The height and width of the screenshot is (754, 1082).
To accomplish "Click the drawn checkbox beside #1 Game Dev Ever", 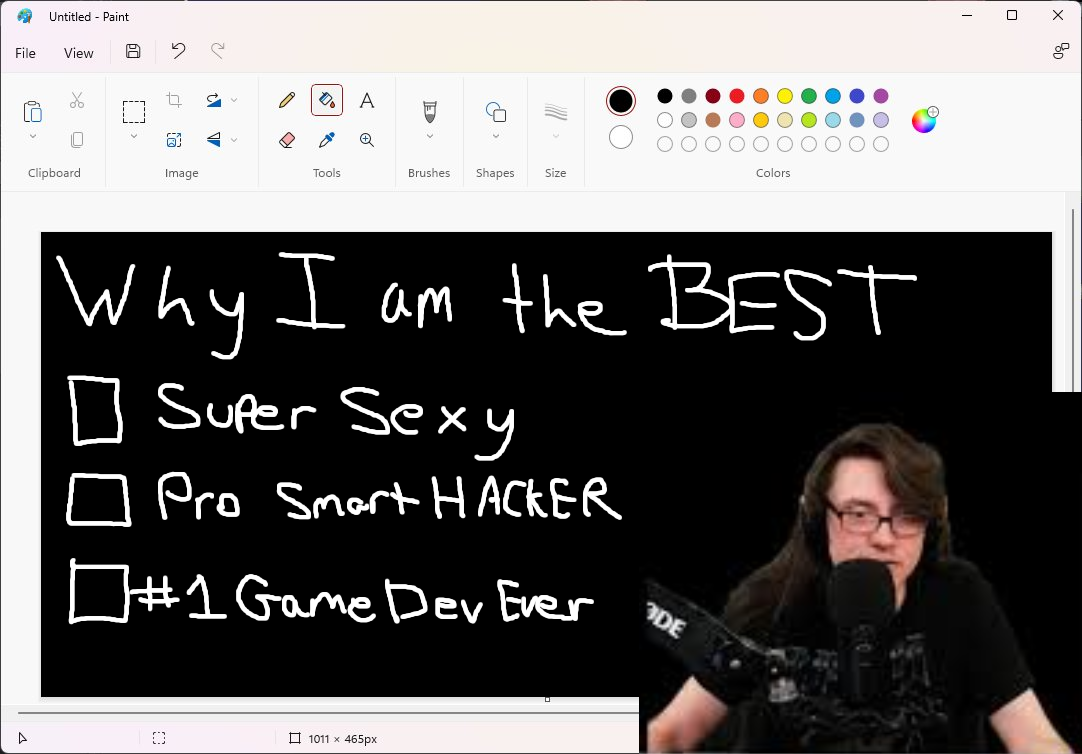I will (99, 593).
